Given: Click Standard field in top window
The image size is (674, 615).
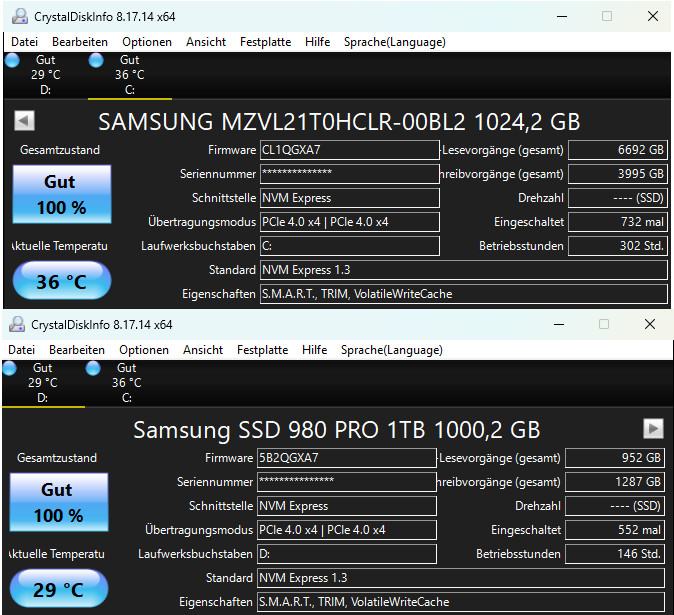Looking at the screenshot, I should tap(463, 270).
